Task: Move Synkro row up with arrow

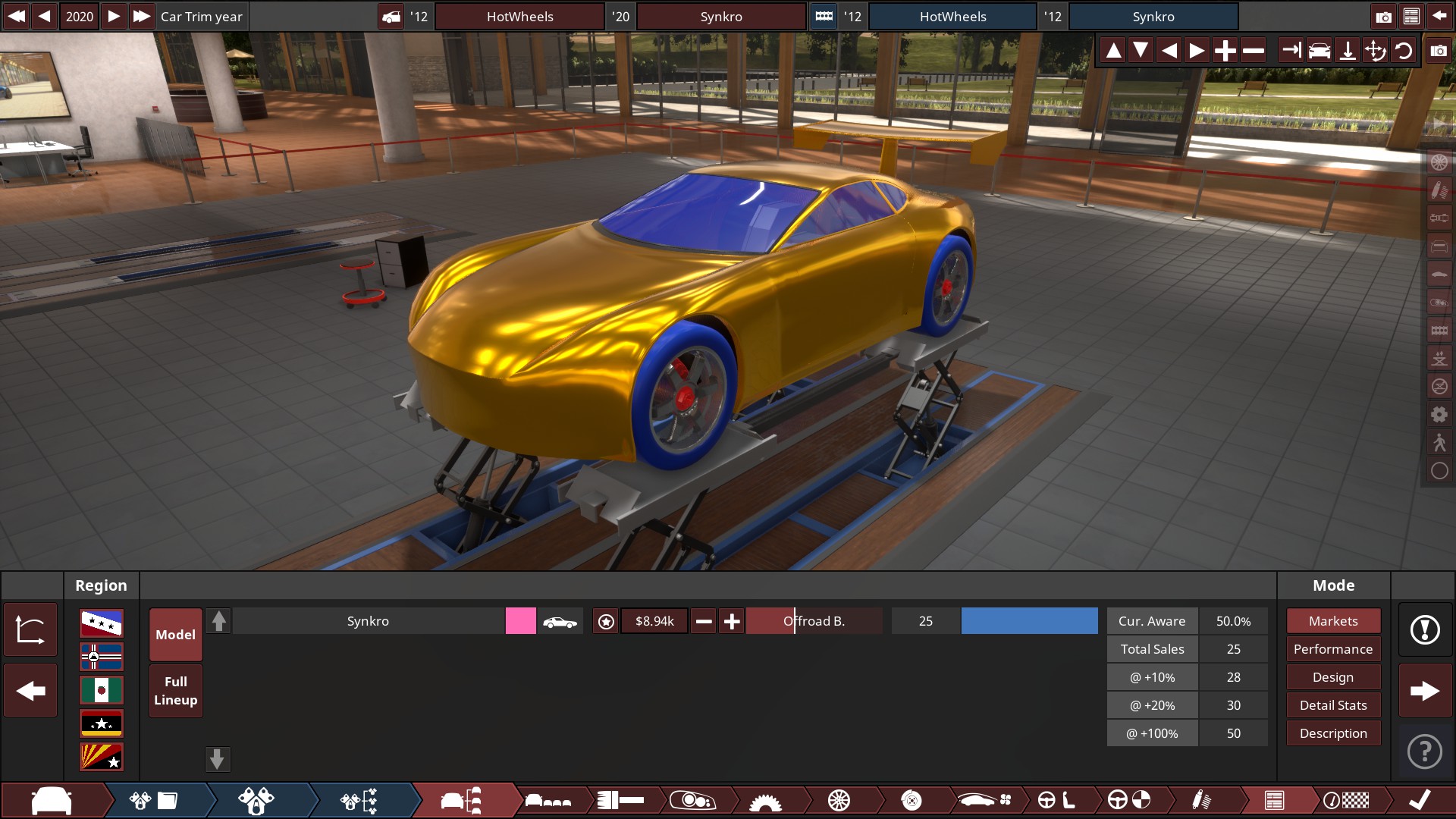Action: pos(218,621)
